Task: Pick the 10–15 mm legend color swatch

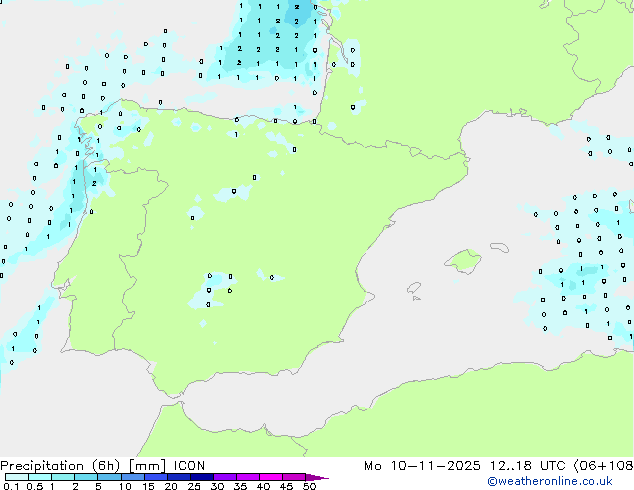Action: 132,477
